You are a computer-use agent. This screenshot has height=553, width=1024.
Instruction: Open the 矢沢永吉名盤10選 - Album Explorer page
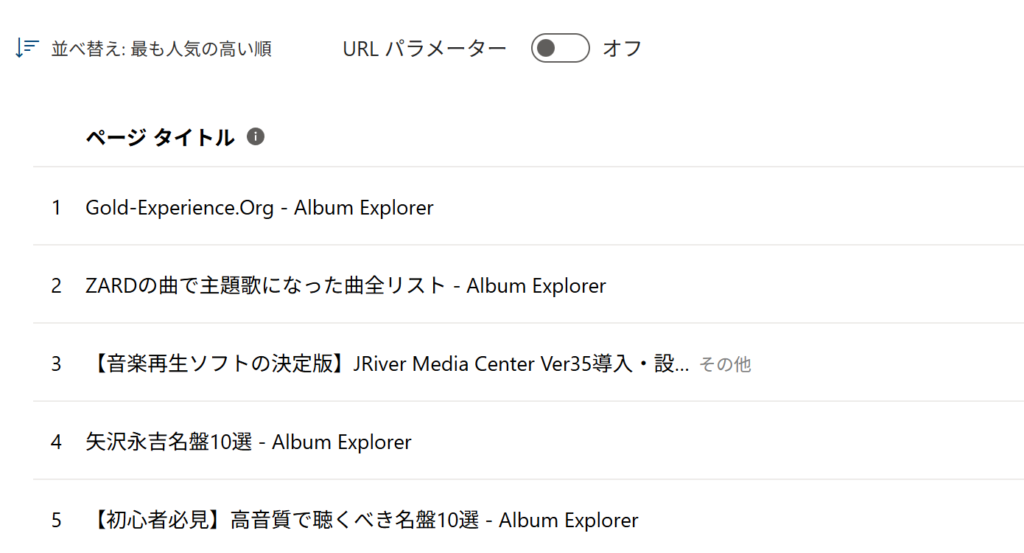pyautogui.click(x=248, y=442)
